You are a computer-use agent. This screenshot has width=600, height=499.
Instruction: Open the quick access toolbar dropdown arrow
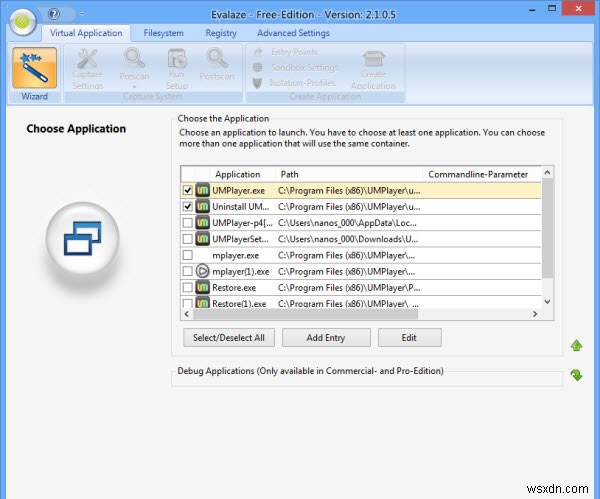pyautogui.click(x=82, y=15)
